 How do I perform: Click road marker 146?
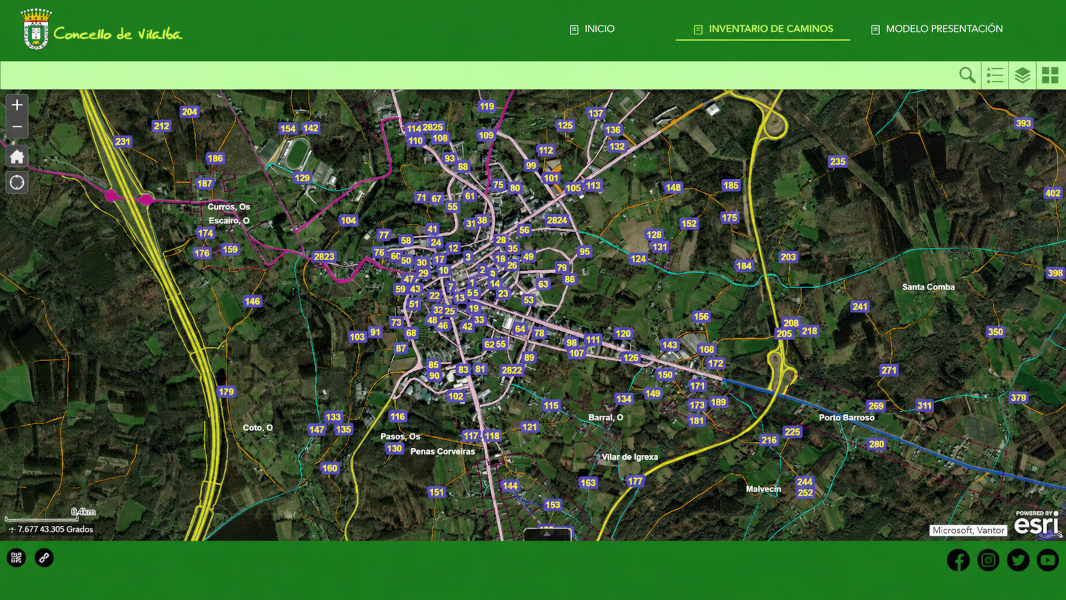(x=252, y=301)
